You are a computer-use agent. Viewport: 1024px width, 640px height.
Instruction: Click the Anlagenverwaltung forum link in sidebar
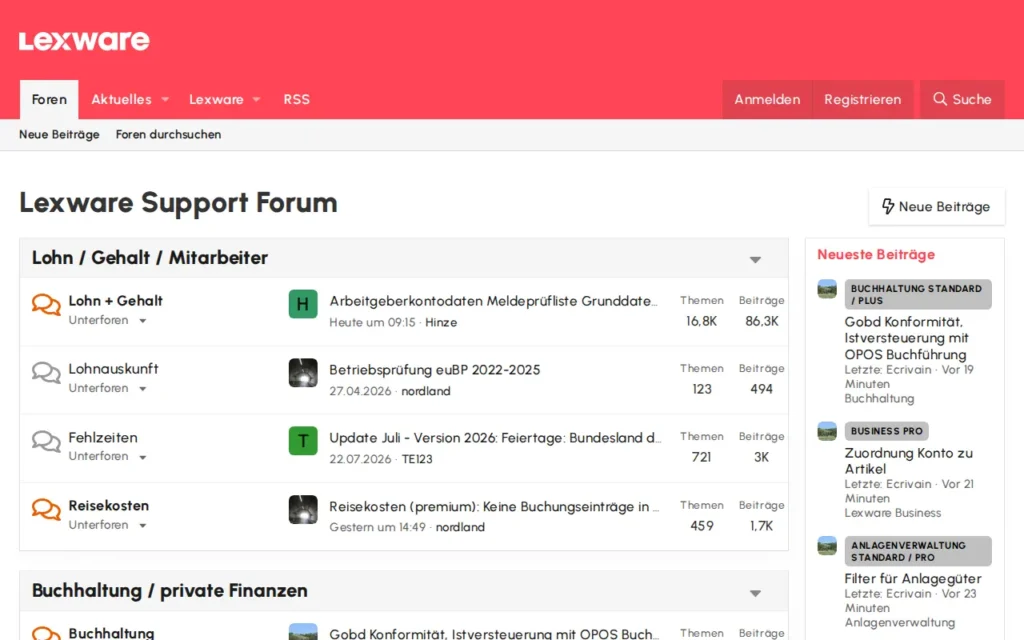point(899,622)
